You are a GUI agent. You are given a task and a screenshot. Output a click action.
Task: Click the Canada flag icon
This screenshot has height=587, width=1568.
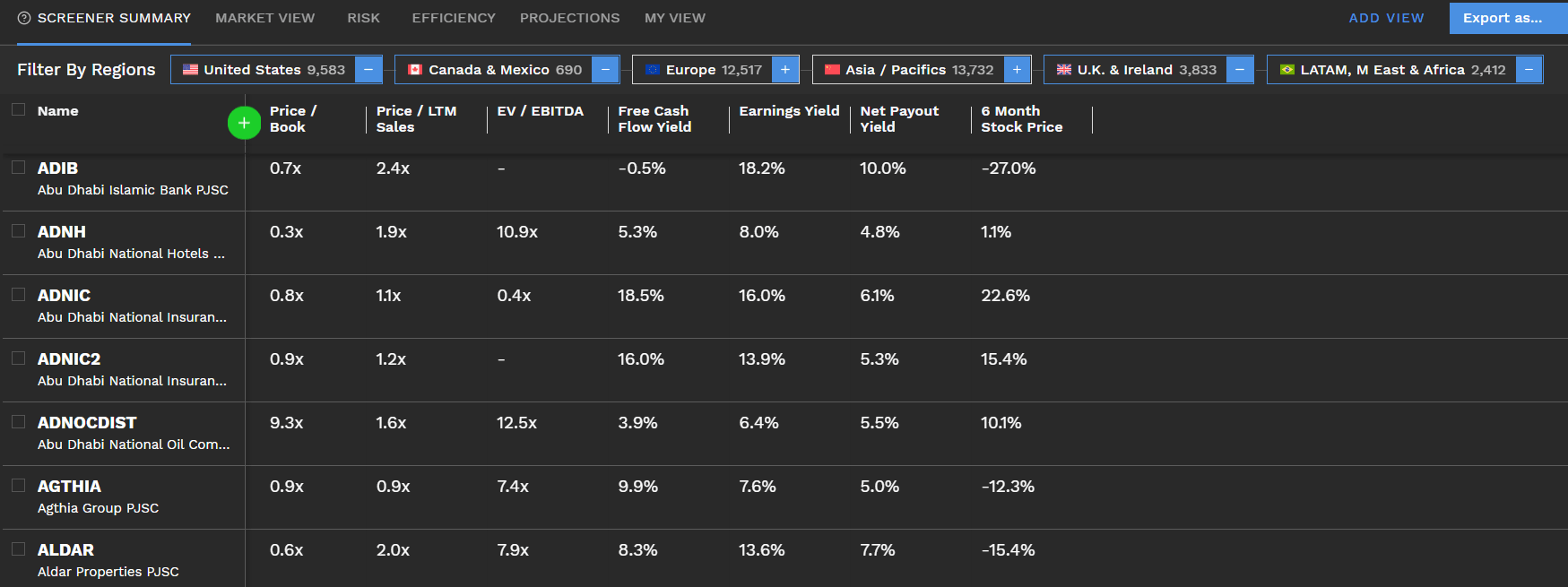pyautogui.click(x=415, y=70)
